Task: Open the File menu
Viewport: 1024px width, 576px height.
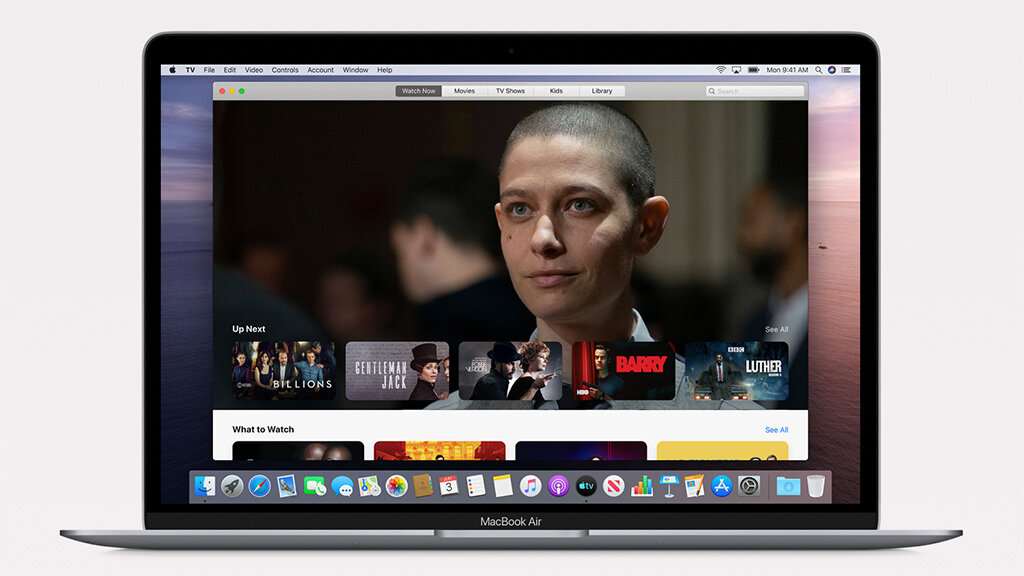Action: [x=209, y=70]
